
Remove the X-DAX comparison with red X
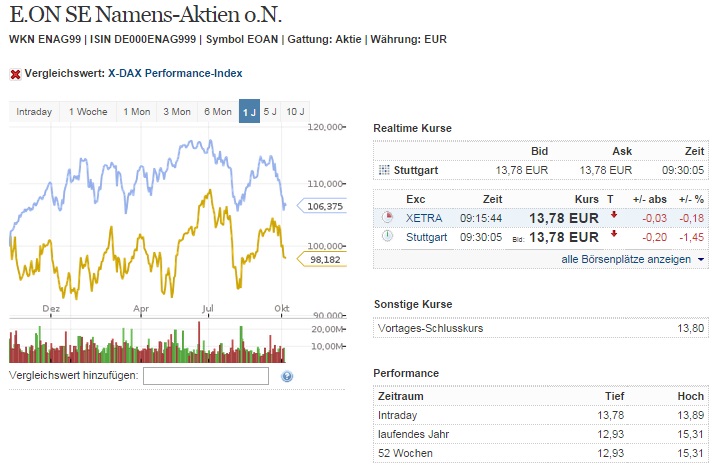[x=15, y=74]
